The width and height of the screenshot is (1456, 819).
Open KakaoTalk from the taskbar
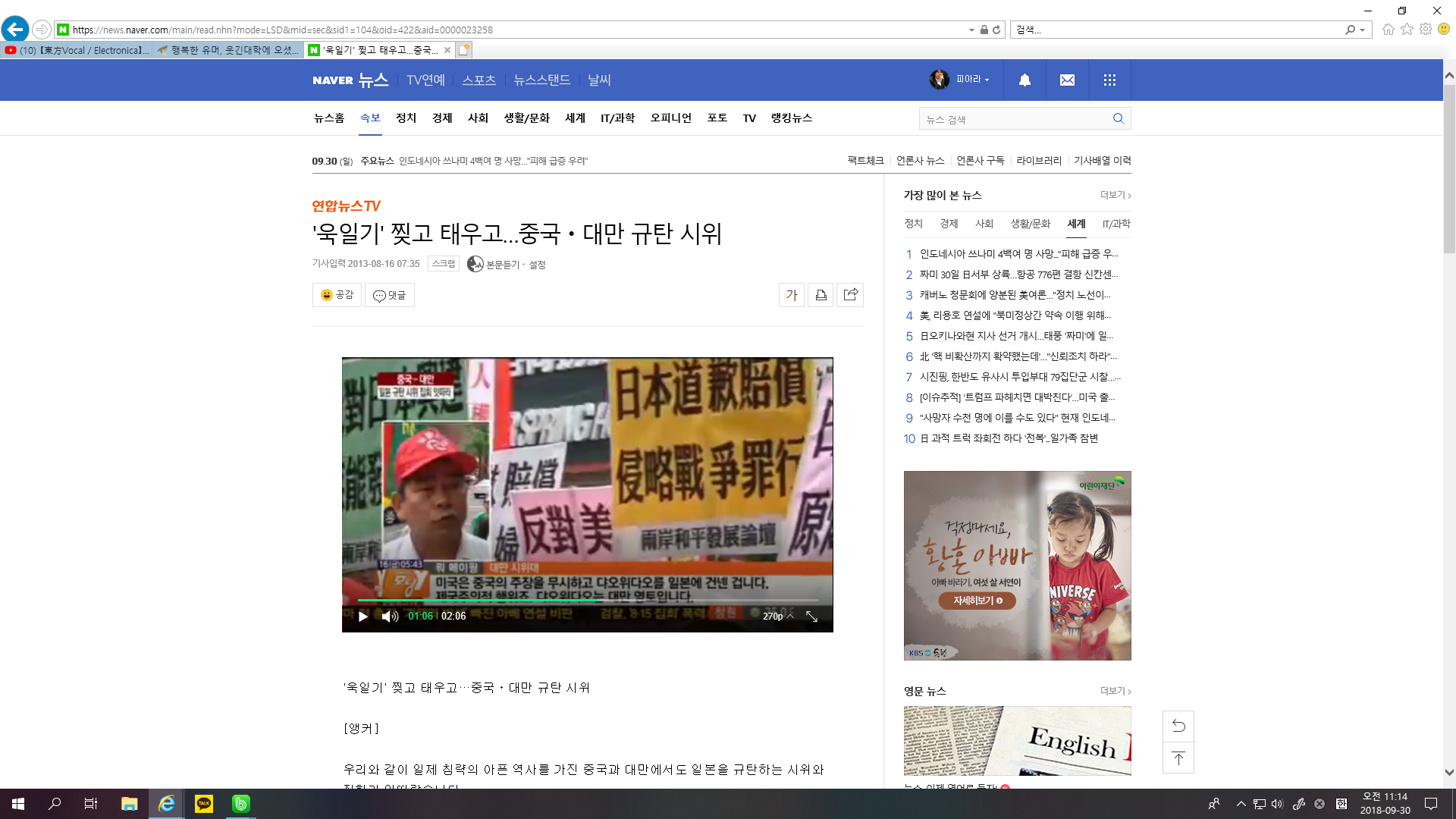(x=204, y=804)
